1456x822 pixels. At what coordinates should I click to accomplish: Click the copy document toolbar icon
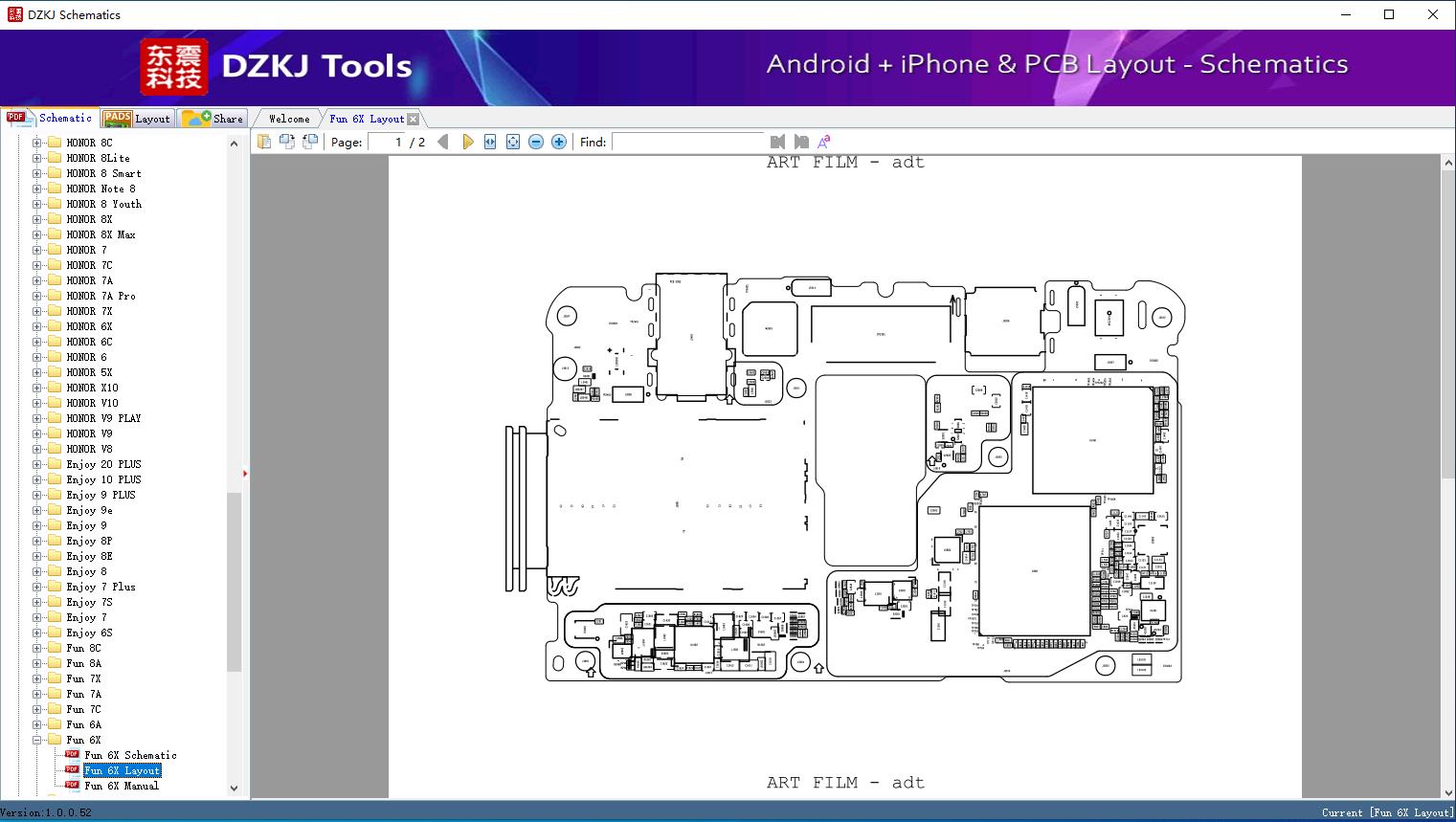click(x=264, y=142)
